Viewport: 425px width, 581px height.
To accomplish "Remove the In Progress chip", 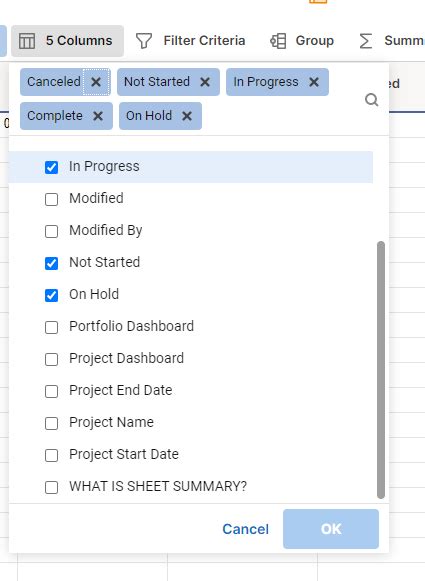I will pyautogui.click(x=314, y=82).
